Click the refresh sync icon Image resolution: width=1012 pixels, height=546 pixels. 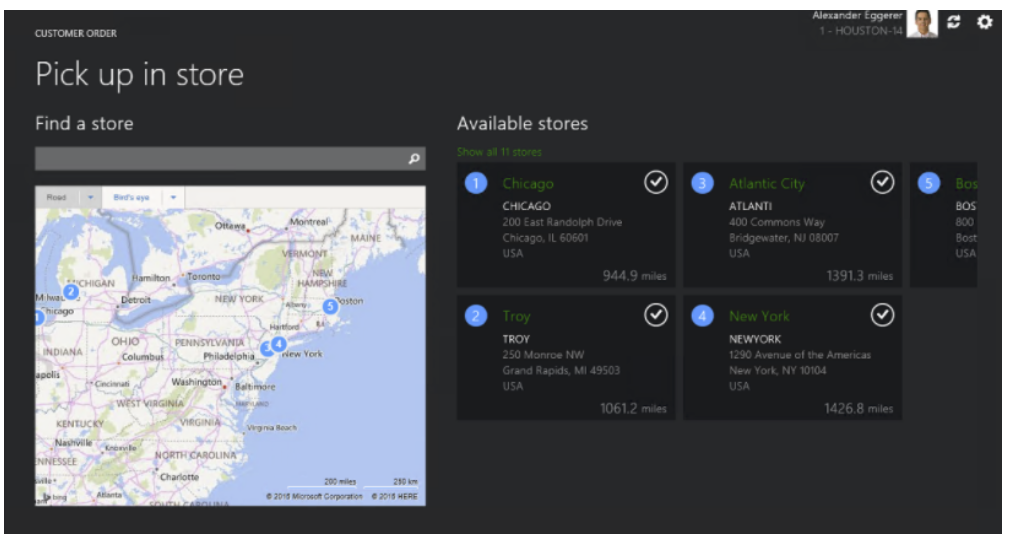[953, 23]
